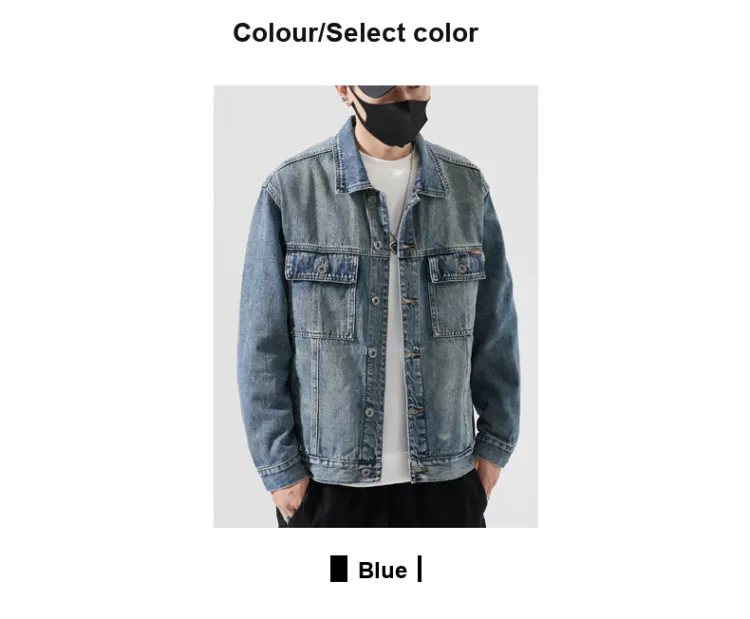
Task: Open the denim jacket product image
Action: [375, 307]
